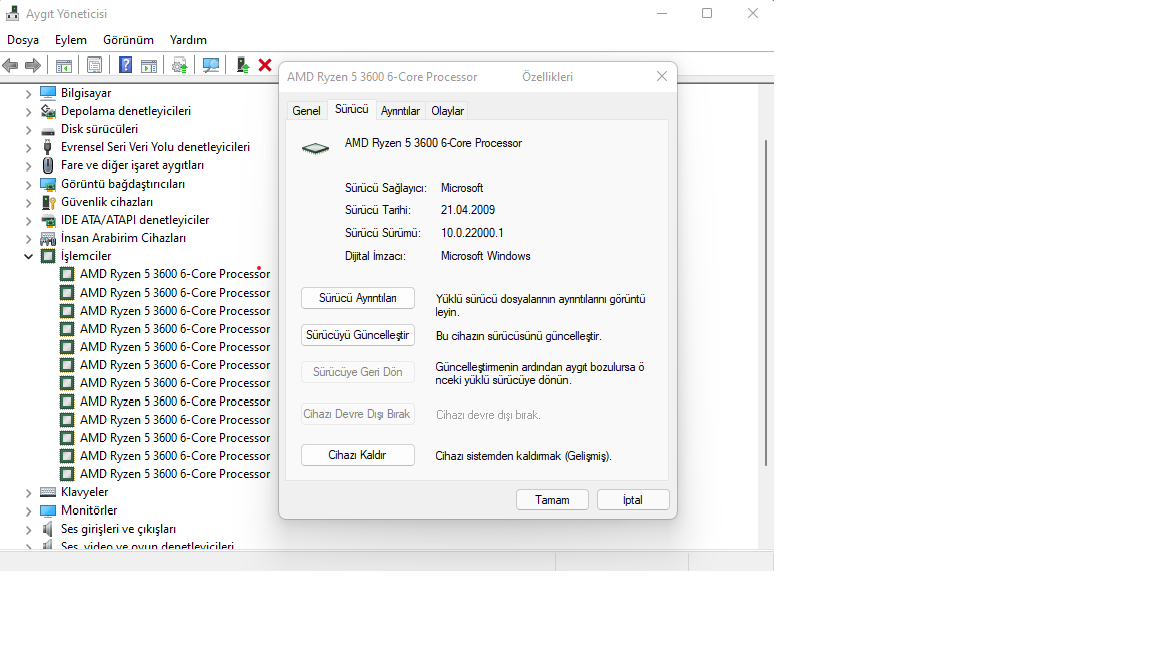1152x648 pixels.
Task: Click the Back arrow in the toolbar
Action: tap(10, 65)
